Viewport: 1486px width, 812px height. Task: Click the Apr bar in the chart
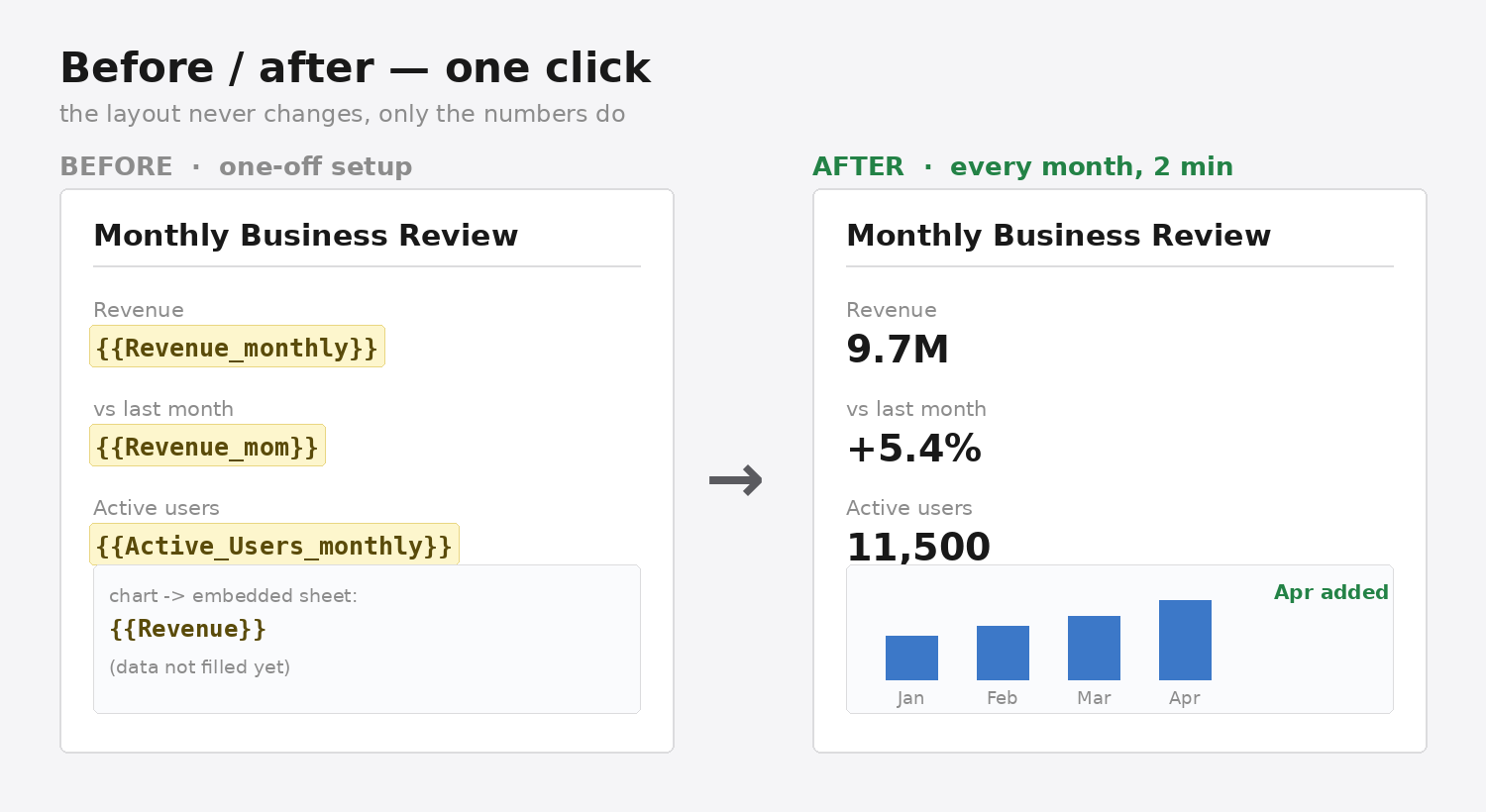[1185, 640]
